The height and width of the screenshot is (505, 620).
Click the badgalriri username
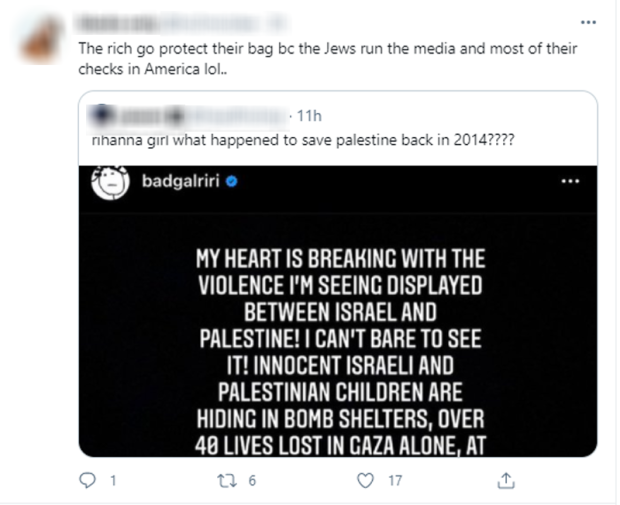[x=182, y=184]
